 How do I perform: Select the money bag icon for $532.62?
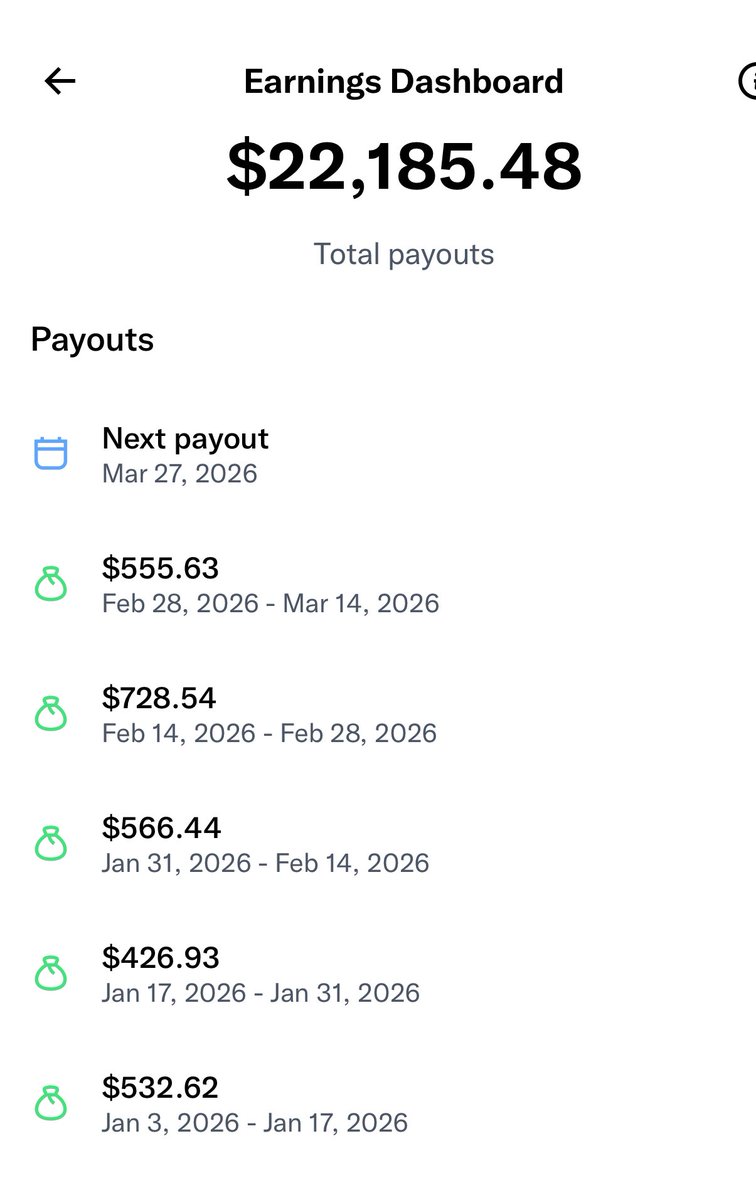(51, 1104)
